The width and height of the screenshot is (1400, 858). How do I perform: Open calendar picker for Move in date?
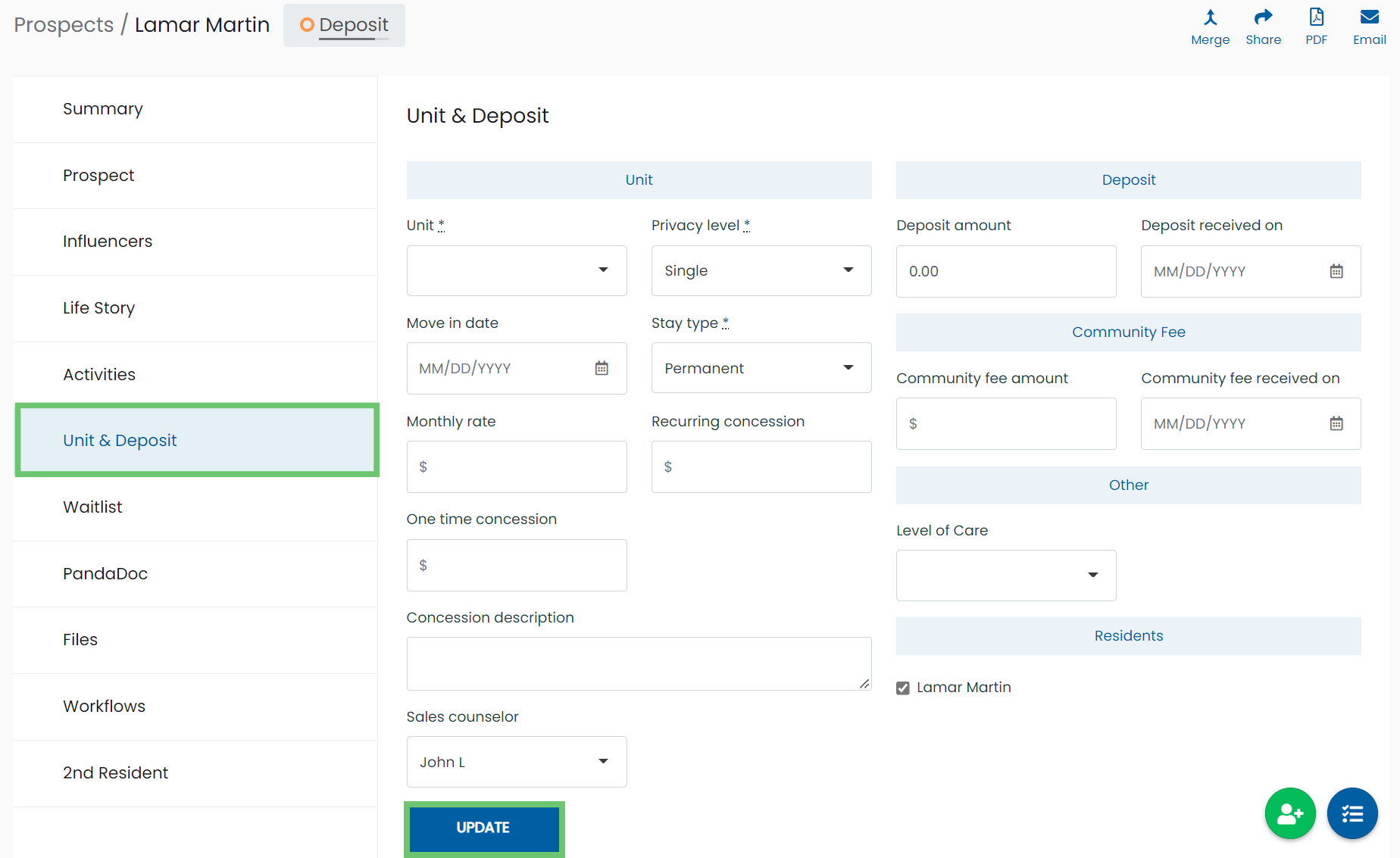coord(602,368)
